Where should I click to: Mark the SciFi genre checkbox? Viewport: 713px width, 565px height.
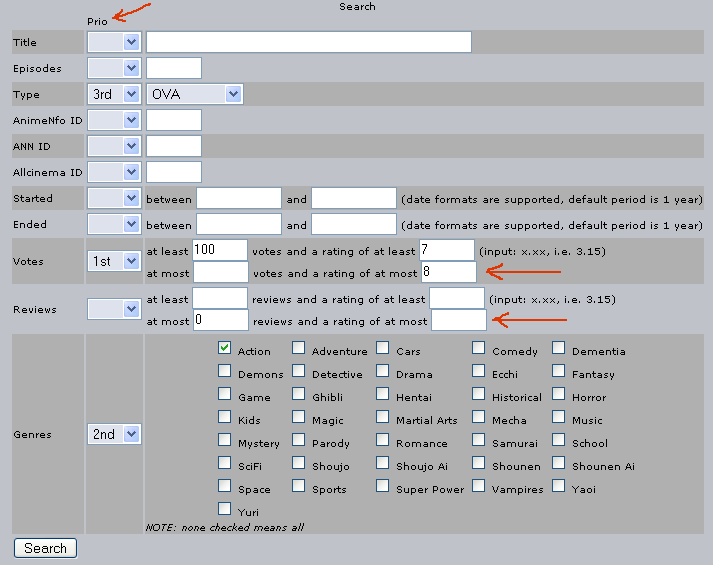tap(225, 464)
